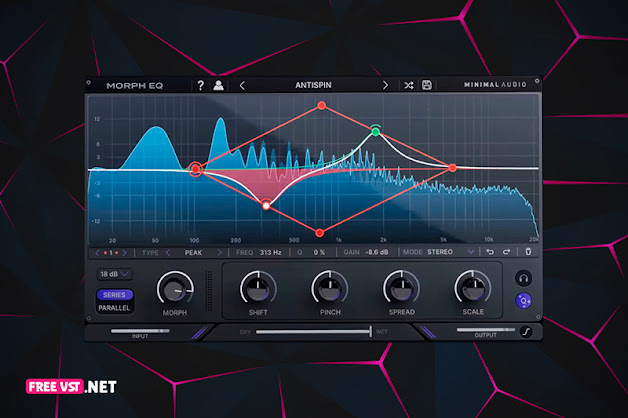
Task: Select the right red node near 5k
Action: pos(453,168)
